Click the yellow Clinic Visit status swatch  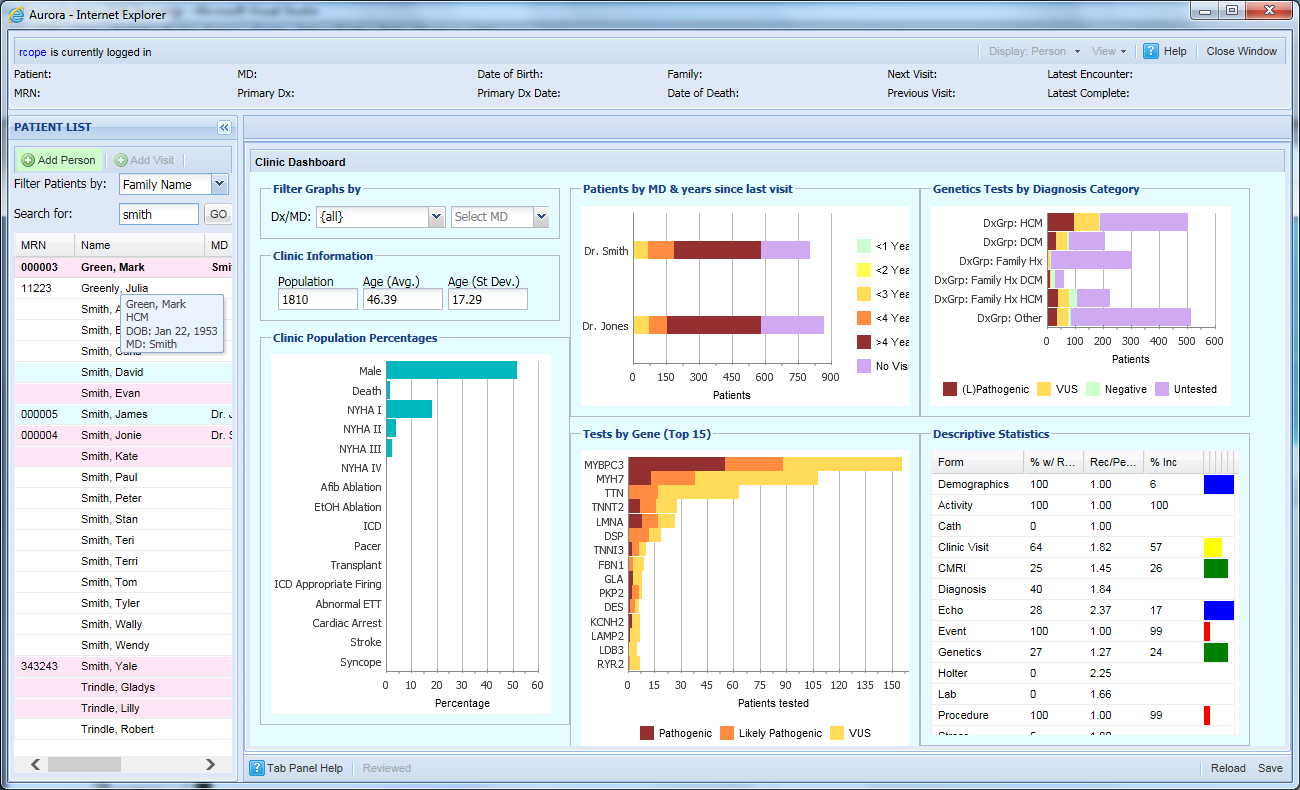(x=1212, y=547)
